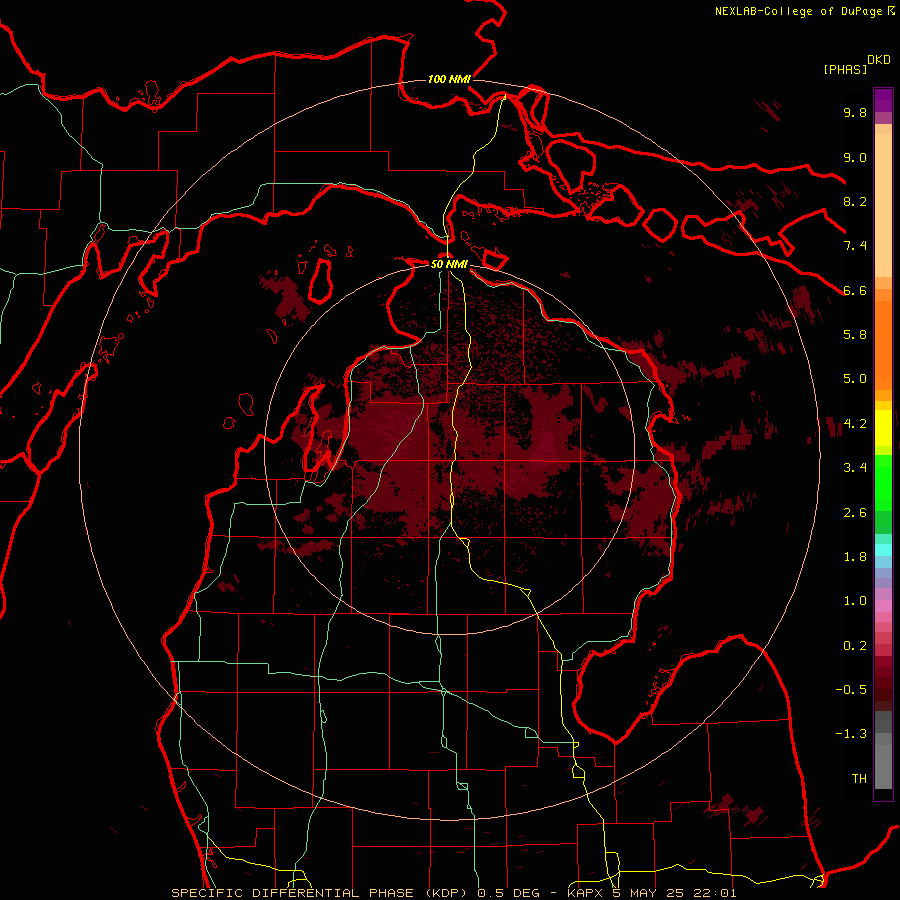This screenshot has height=900, width=900.
Task: Click the 3.4 value on the color scale
Action: (x=855, y=468)
